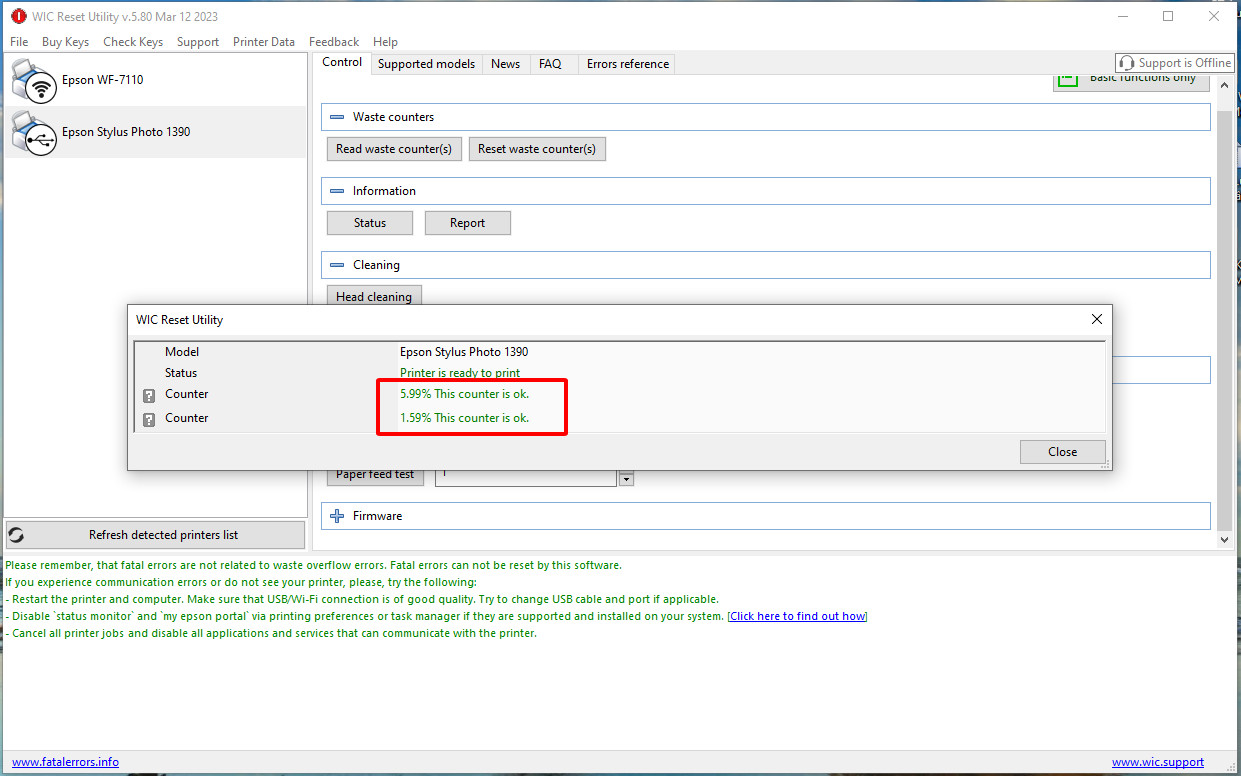This screenshot has width=1241, height=776.
Task: Open the www.wic.support link
Action: 1158,762
